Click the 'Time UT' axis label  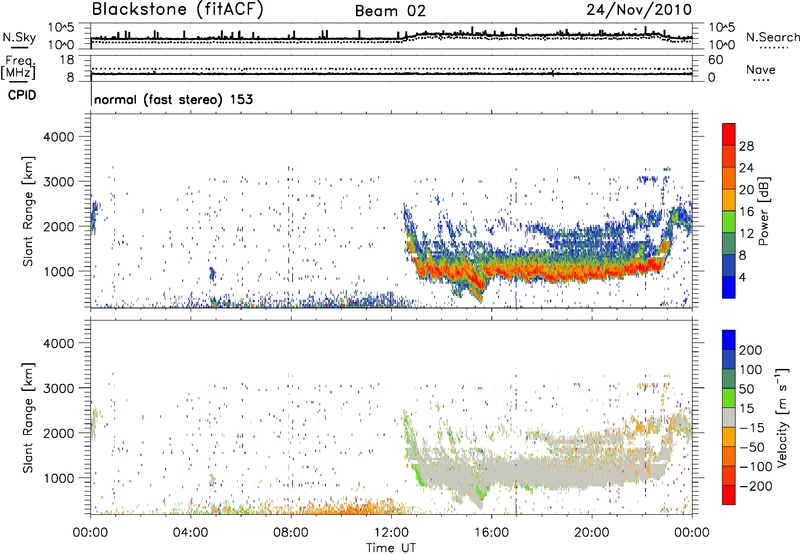pyautogui.click(x=391, y=547)
